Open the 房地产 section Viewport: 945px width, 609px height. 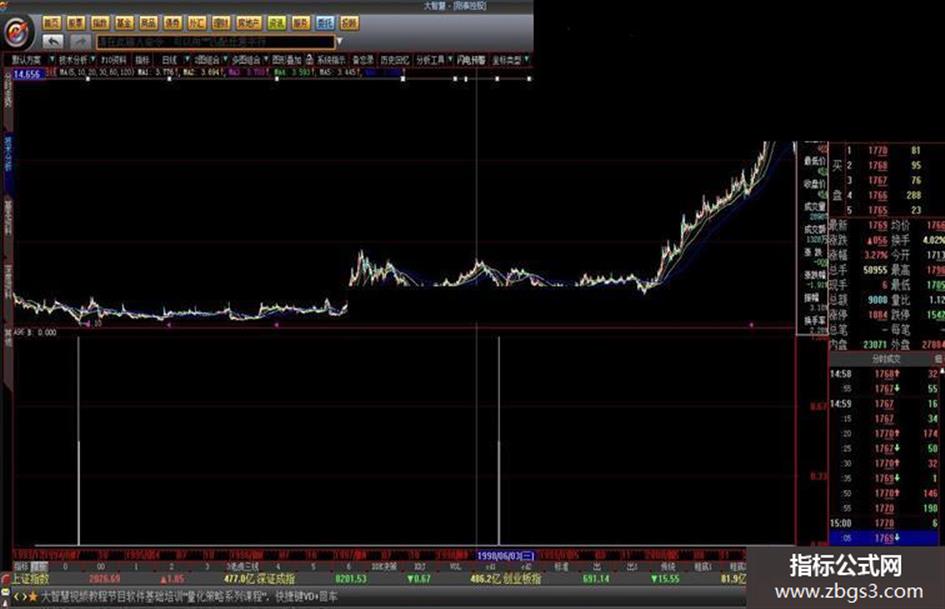pos(248,23)
